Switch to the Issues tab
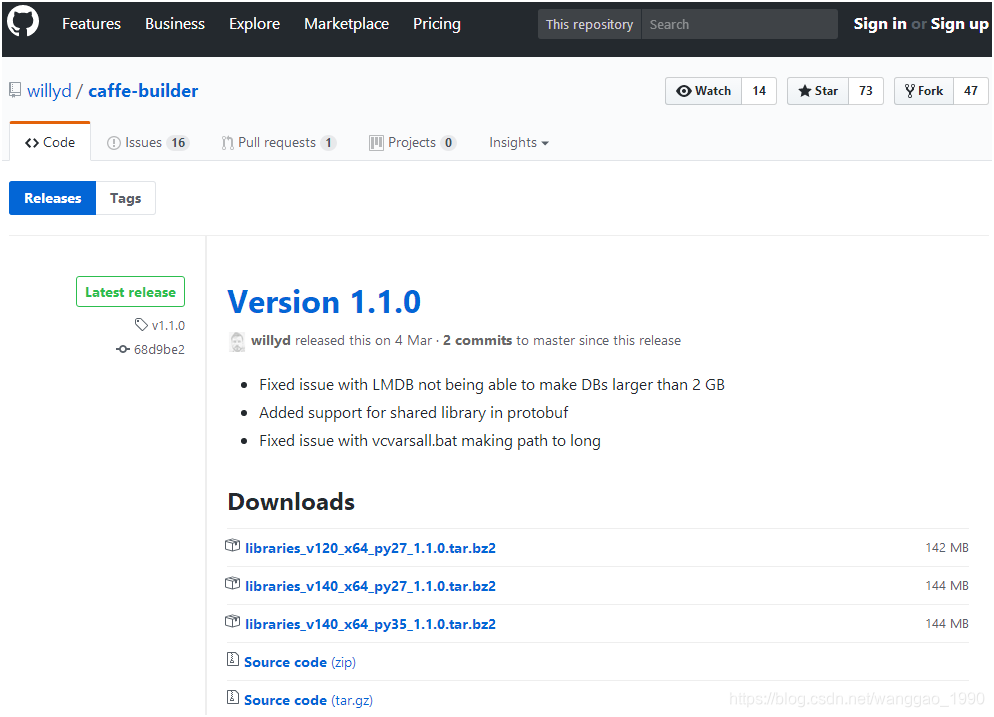 click(148, 143)
